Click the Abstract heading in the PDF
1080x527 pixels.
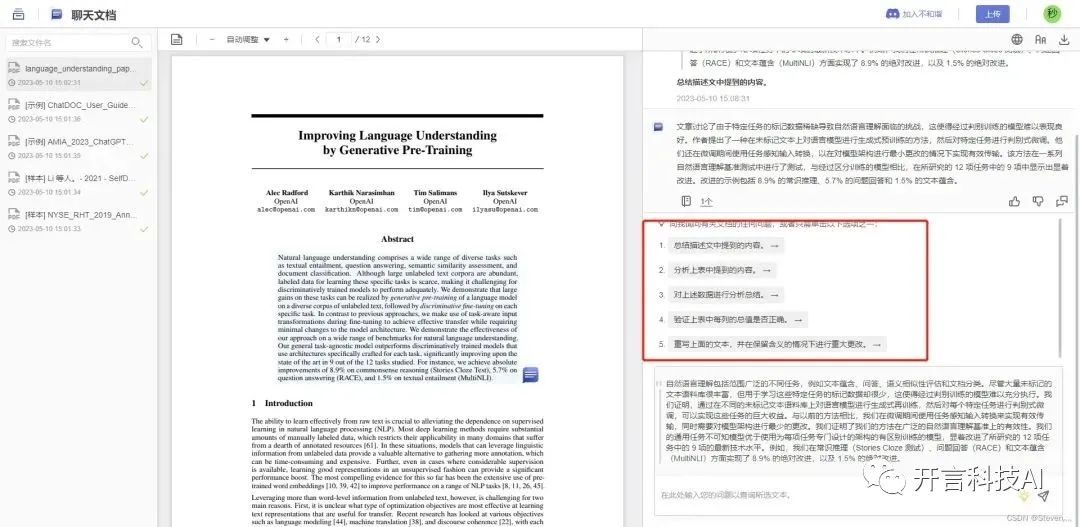click(x=397, y=239)
